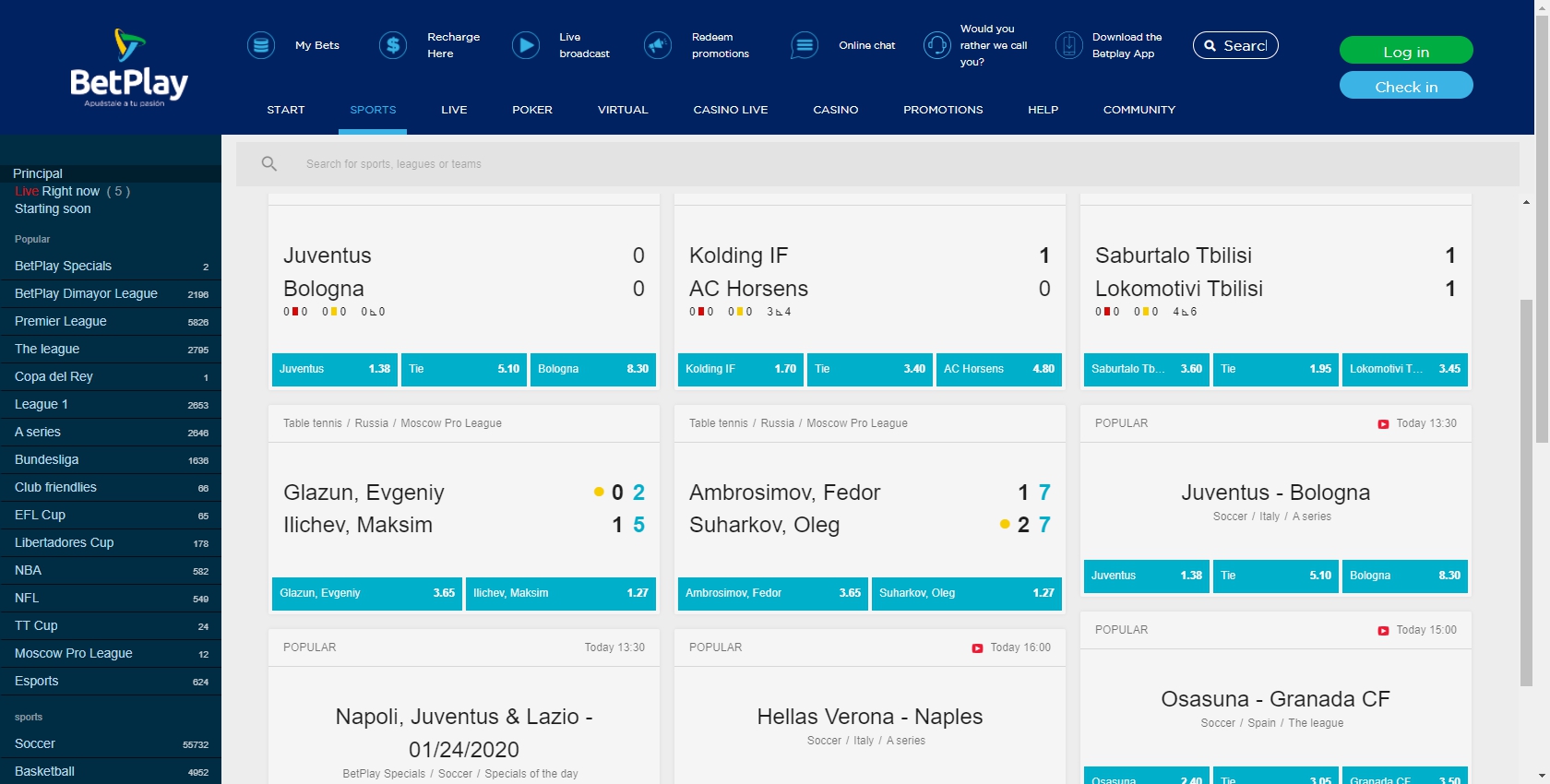
Task: Open the CASINO tab
Action: (x=836, y=110)
